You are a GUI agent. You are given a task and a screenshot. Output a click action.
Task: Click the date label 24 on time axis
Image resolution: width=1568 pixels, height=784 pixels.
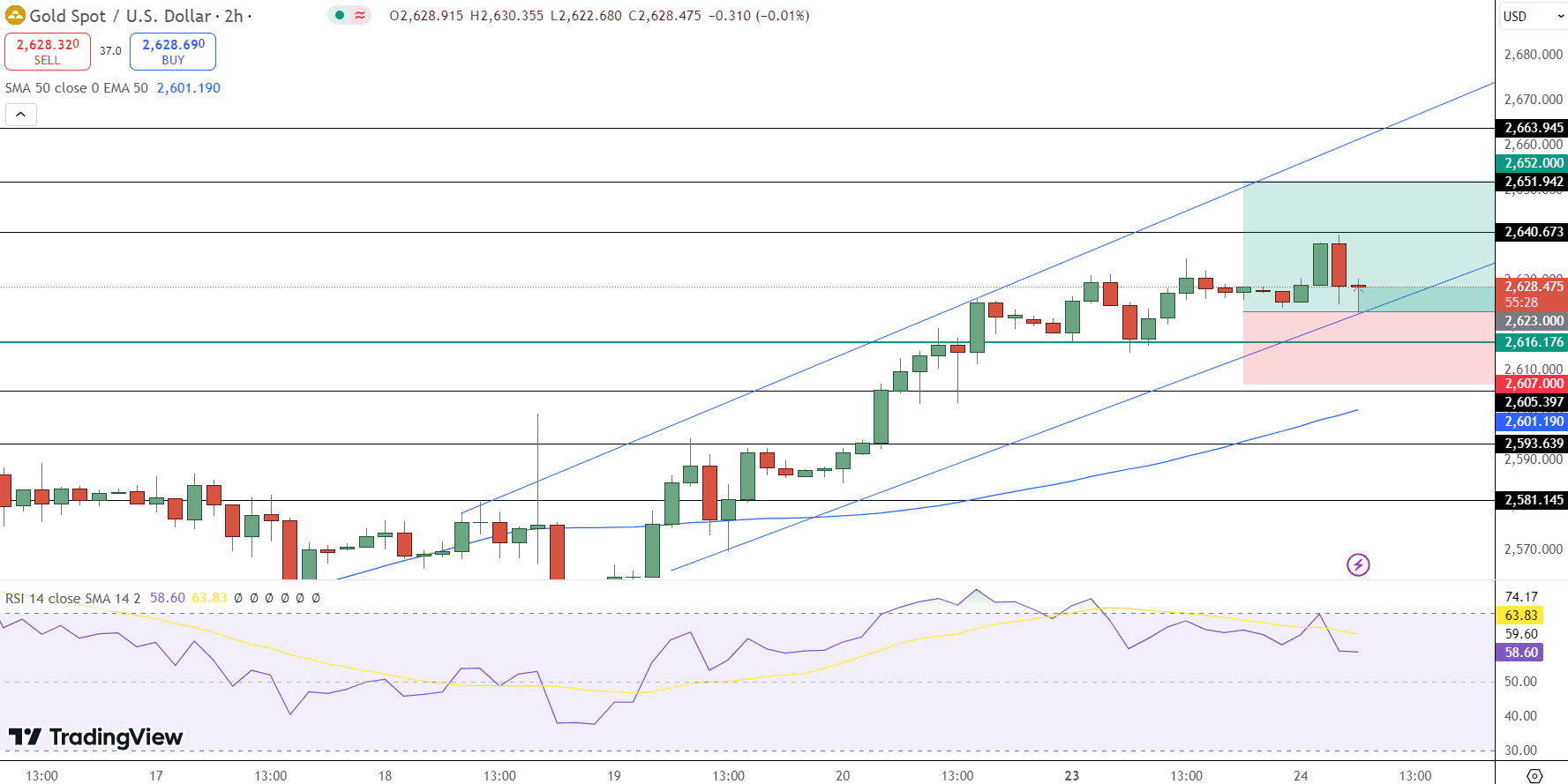tap(1301, 776)
